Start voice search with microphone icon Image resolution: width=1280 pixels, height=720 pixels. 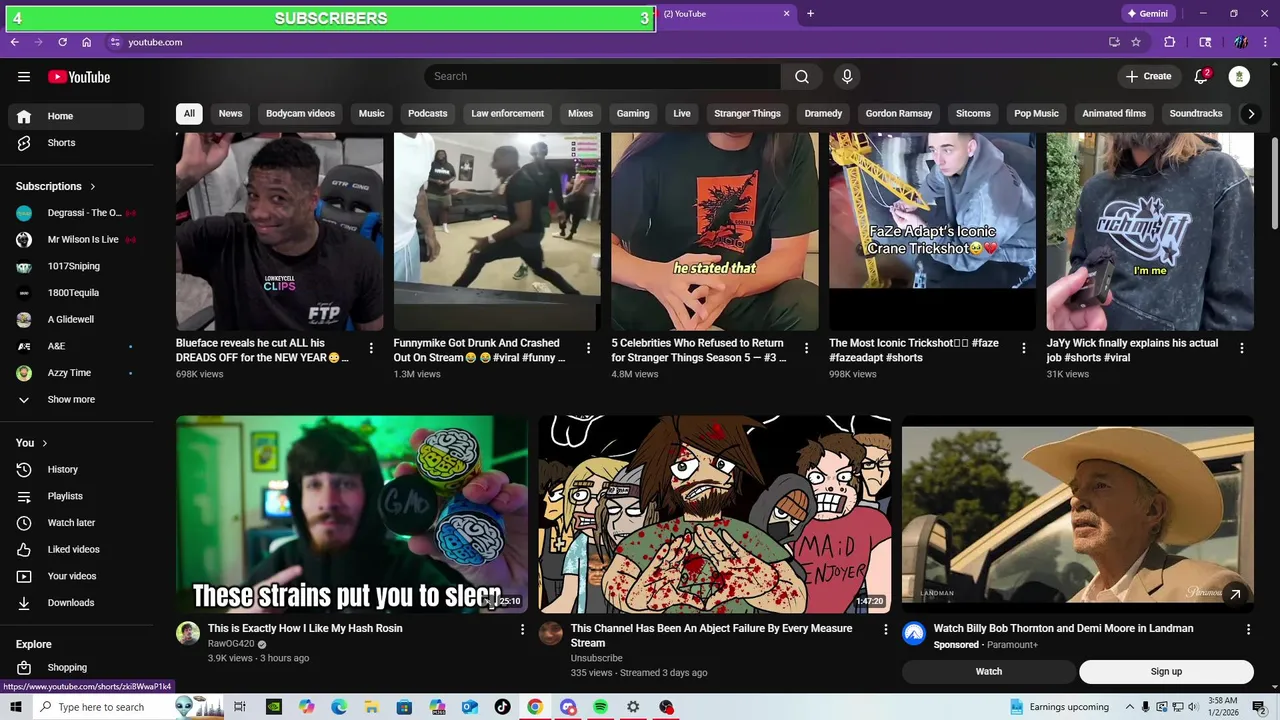coord(847,77)
